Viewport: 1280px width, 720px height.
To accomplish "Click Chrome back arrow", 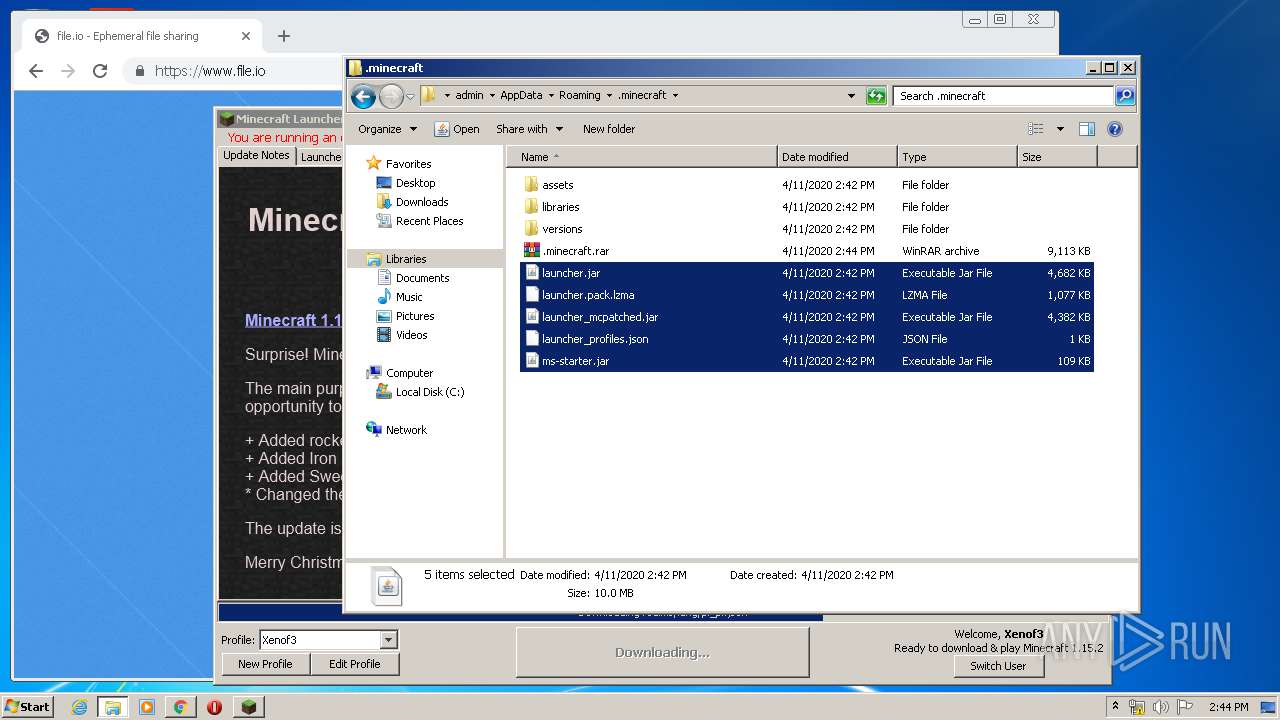I will tap(36, 71).
